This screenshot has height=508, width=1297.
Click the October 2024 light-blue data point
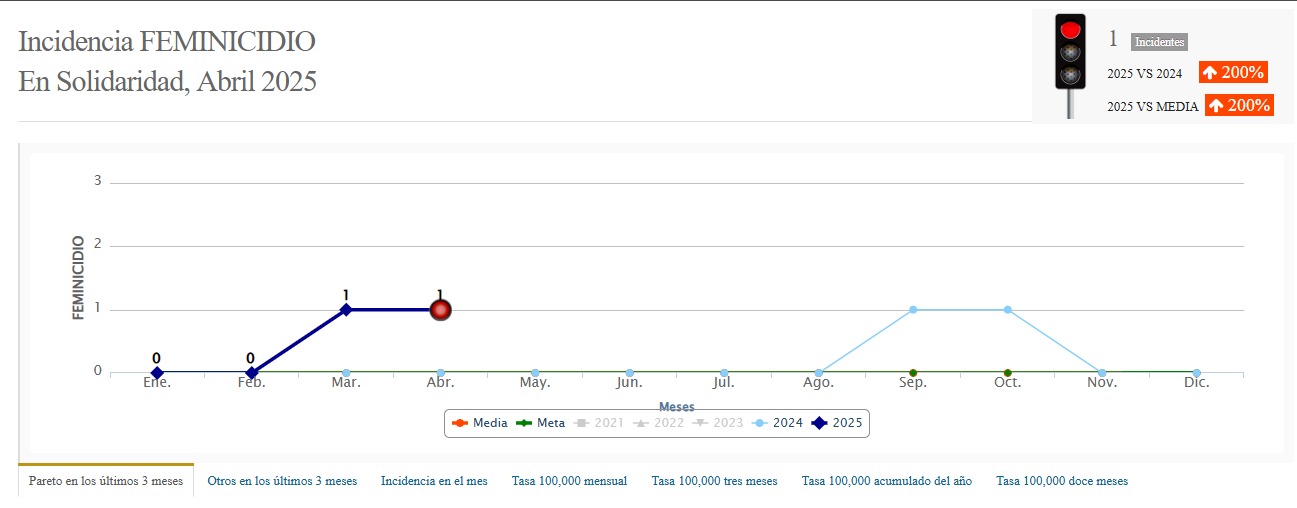(1007, 310)
